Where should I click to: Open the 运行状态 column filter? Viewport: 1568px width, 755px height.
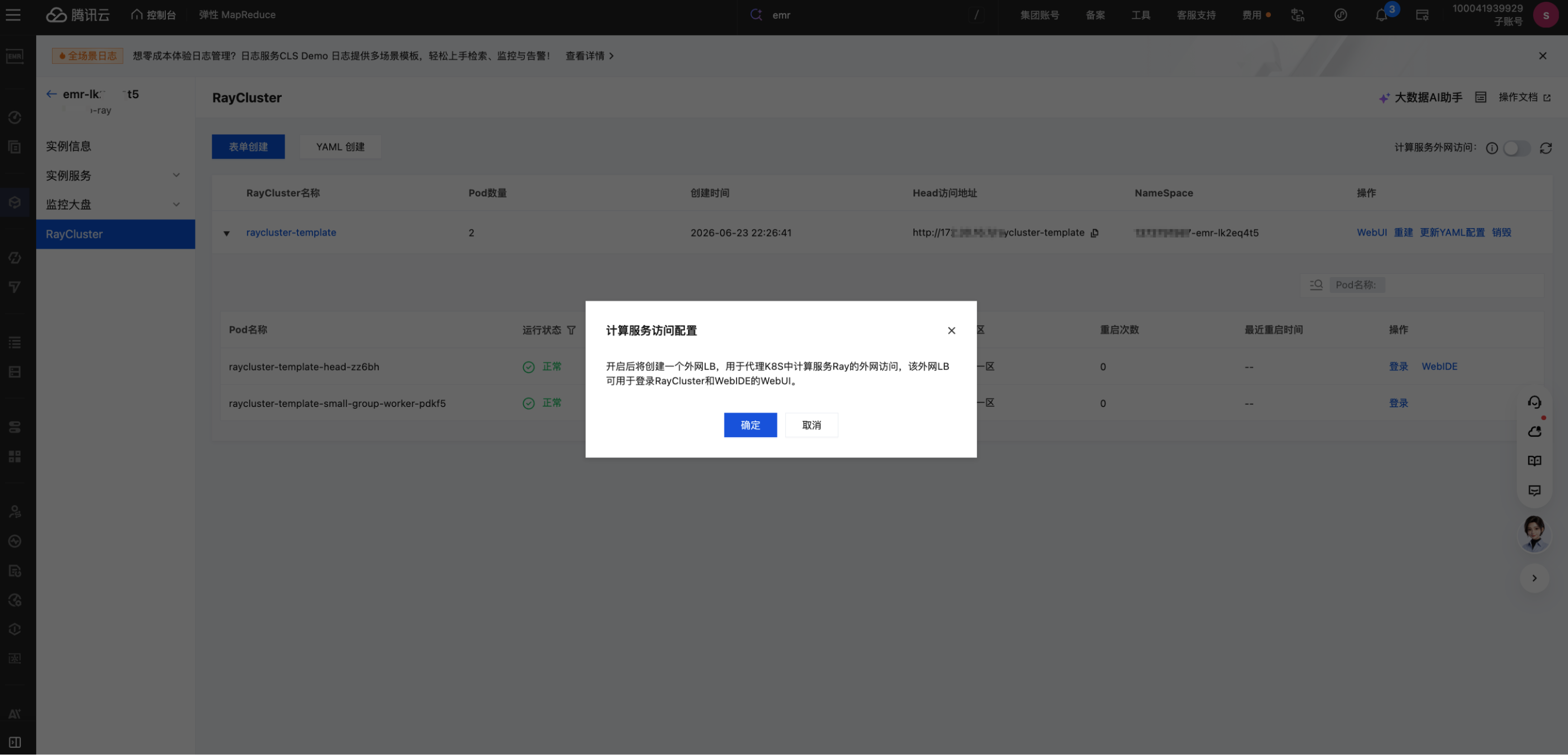571,330
